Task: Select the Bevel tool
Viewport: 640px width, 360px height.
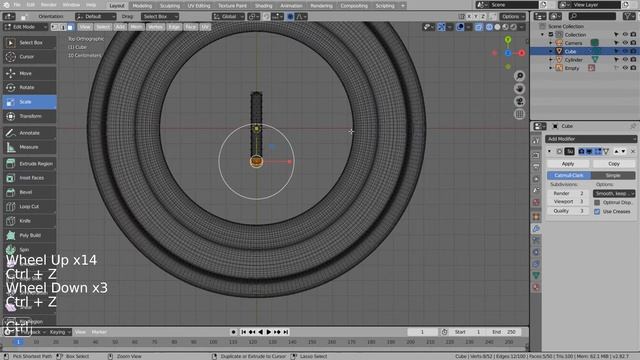Action: (x=29, y=192)
